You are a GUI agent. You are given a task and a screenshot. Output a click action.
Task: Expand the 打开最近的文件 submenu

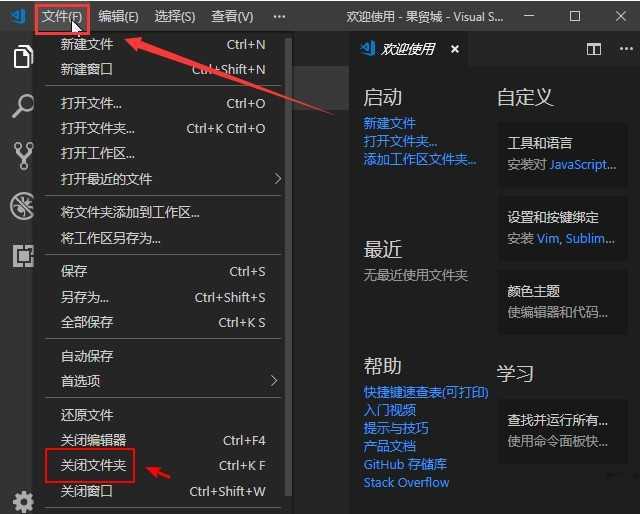163,178
